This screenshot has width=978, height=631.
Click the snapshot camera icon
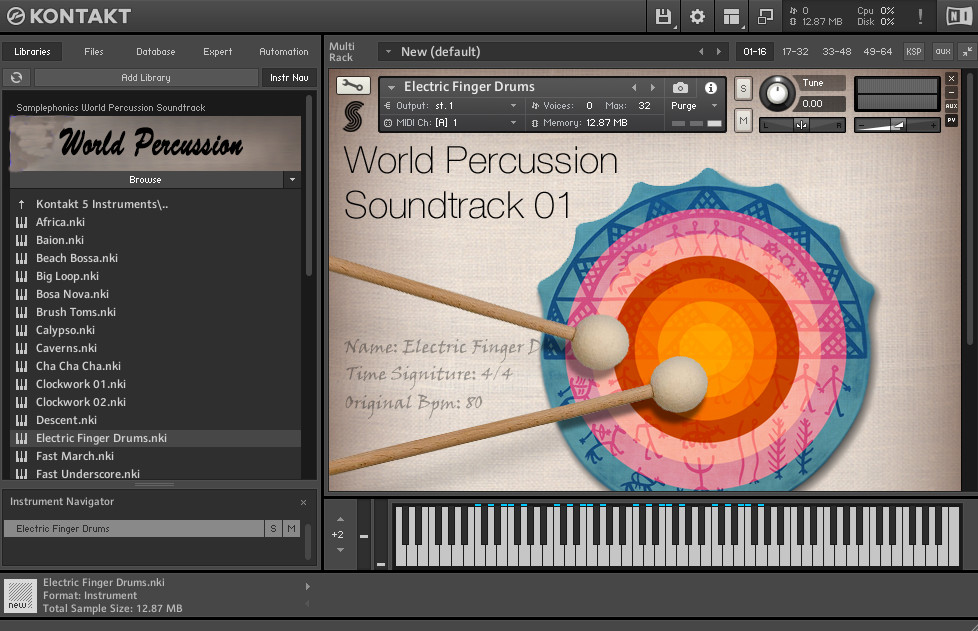point(680,87)
